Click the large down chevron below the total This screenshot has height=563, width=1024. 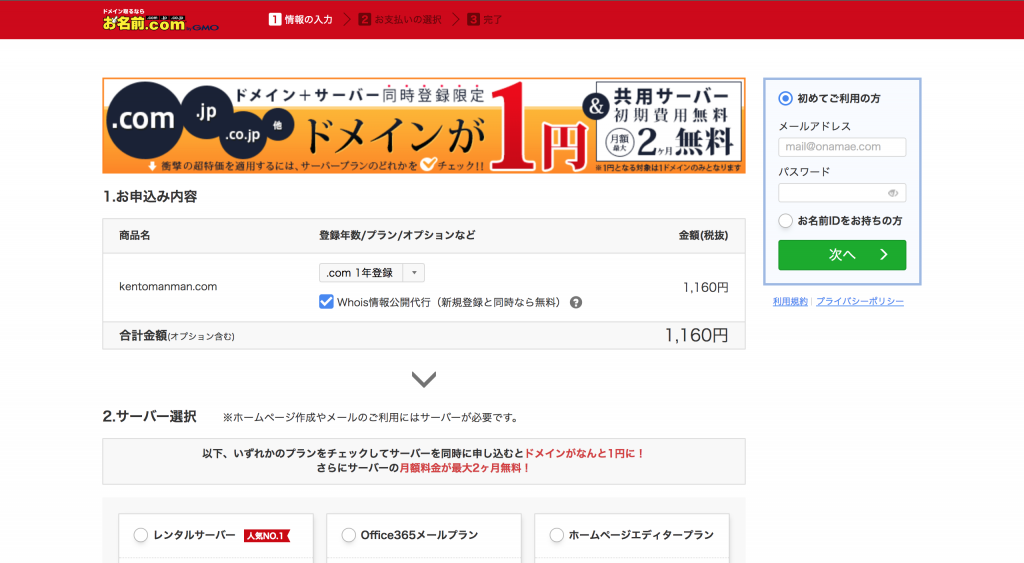[x=424, y=379]
